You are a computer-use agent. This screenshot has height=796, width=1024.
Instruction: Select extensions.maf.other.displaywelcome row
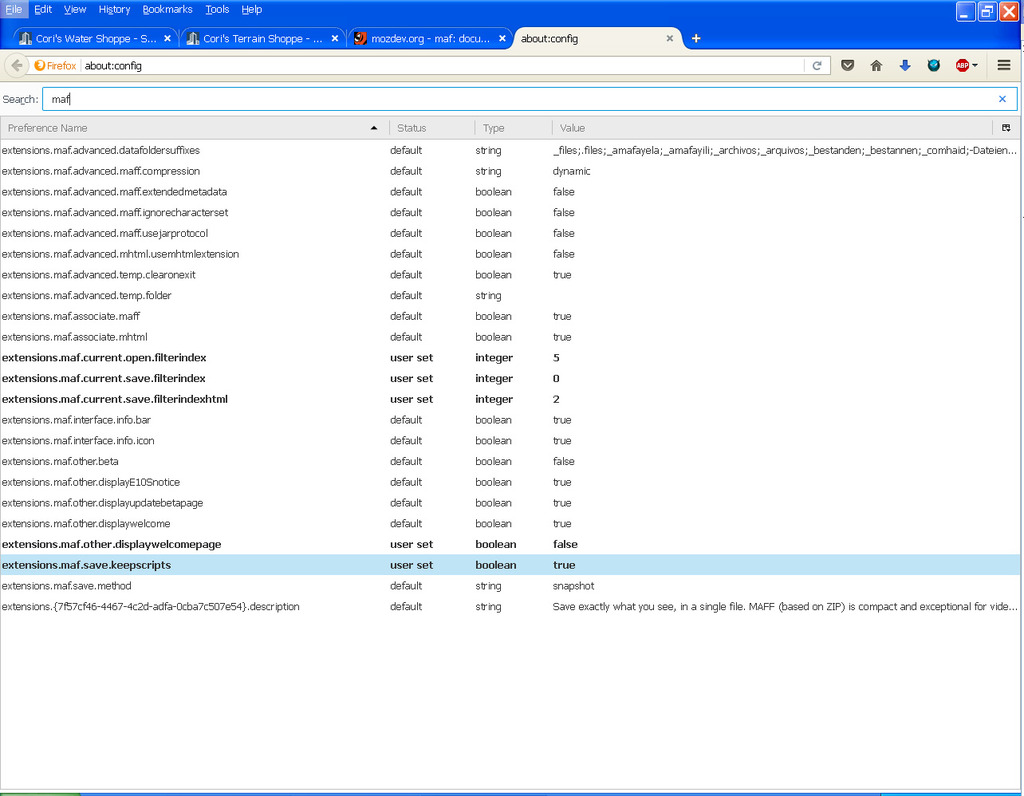click(x=510, y=524)
